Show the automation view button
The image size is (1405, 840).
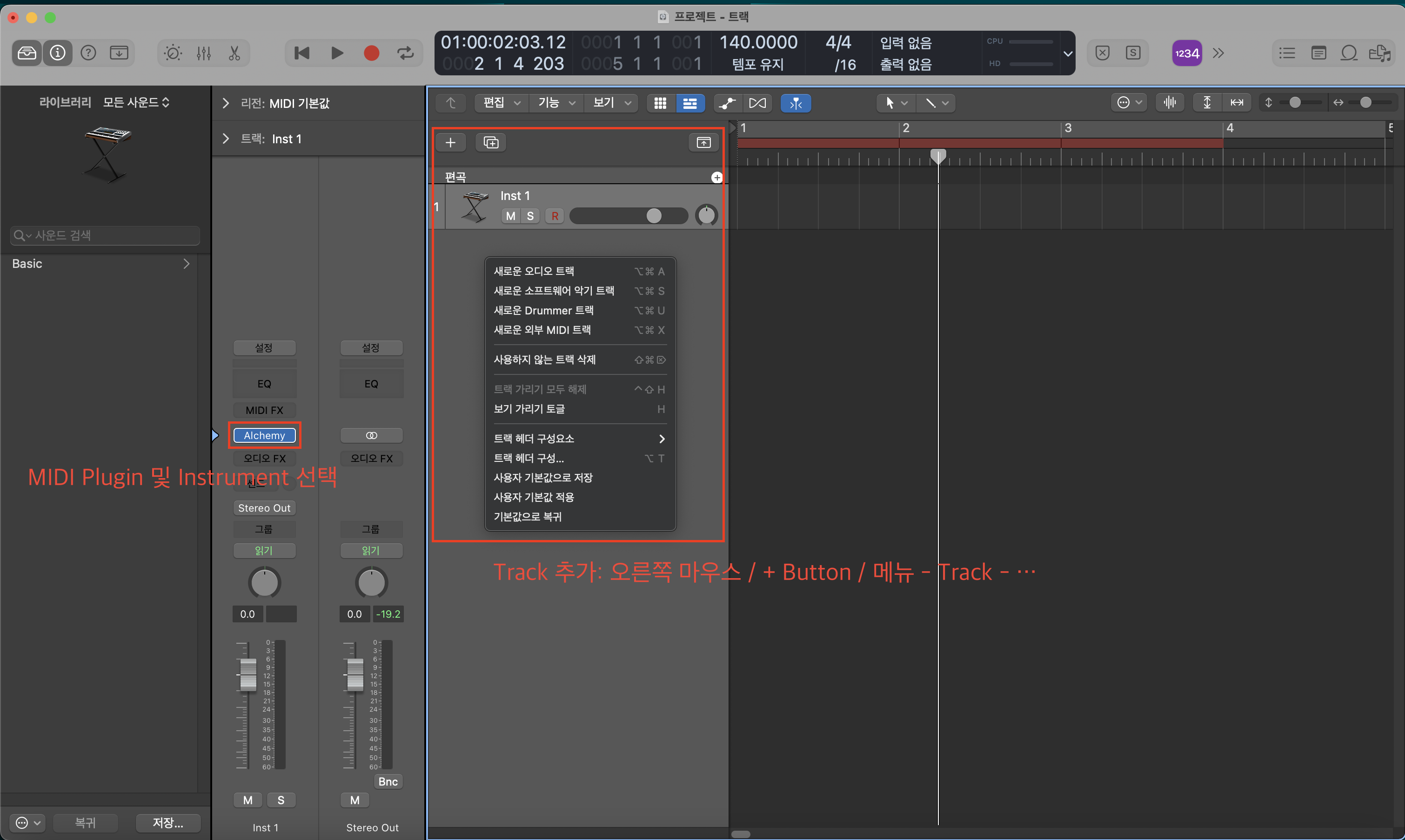(728, 103)
